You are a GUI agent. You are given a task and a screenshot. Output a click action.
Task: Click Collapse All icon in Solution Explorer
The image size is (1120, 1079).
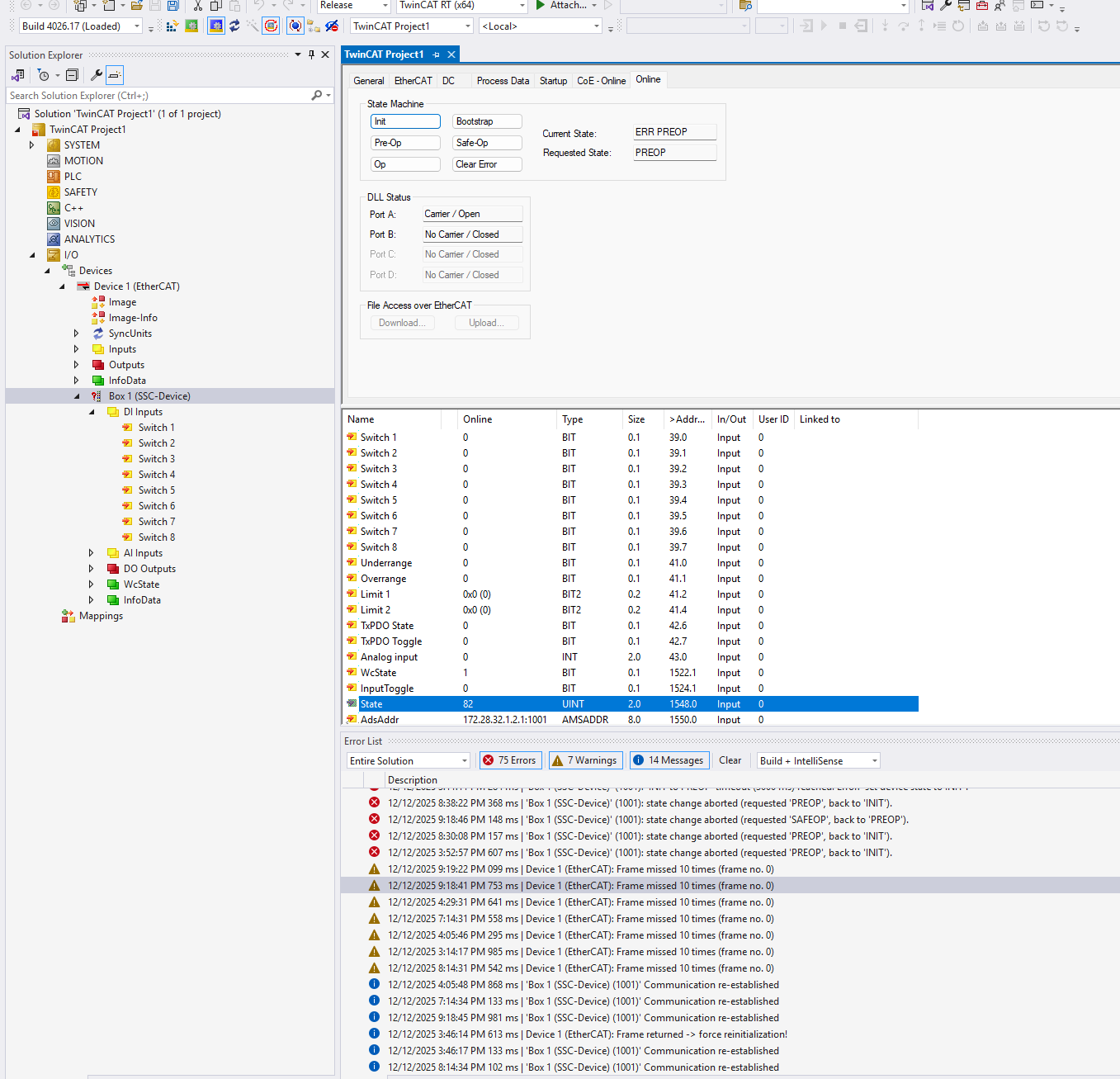[x=73, y=75]
